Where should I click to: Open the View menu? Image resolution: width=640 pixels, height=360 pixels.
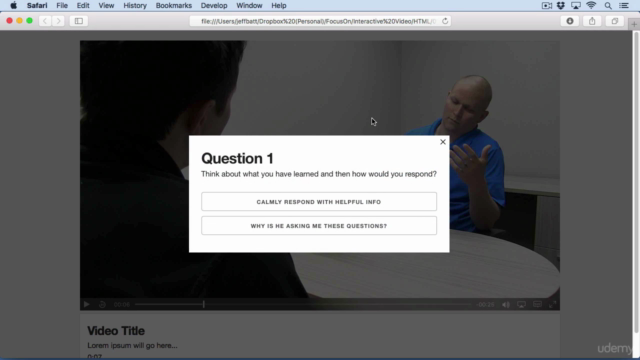click(x=106, y=6)
